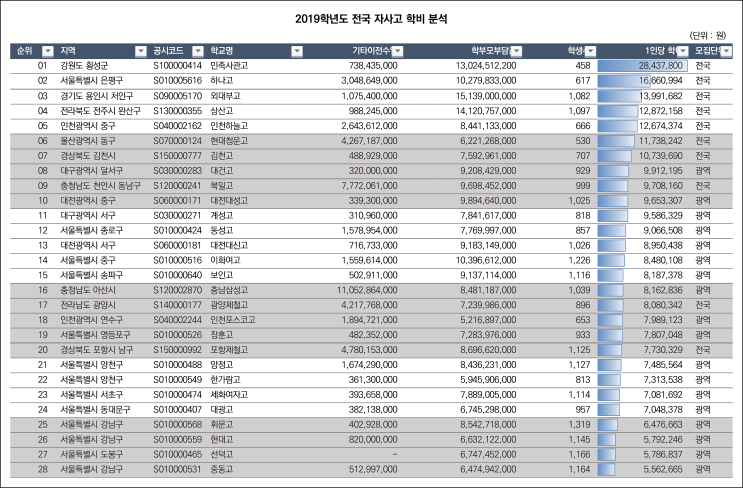This screenshot has height=488, width=743.
Task: Select school name cell 중동고
Action: [222, 469]
